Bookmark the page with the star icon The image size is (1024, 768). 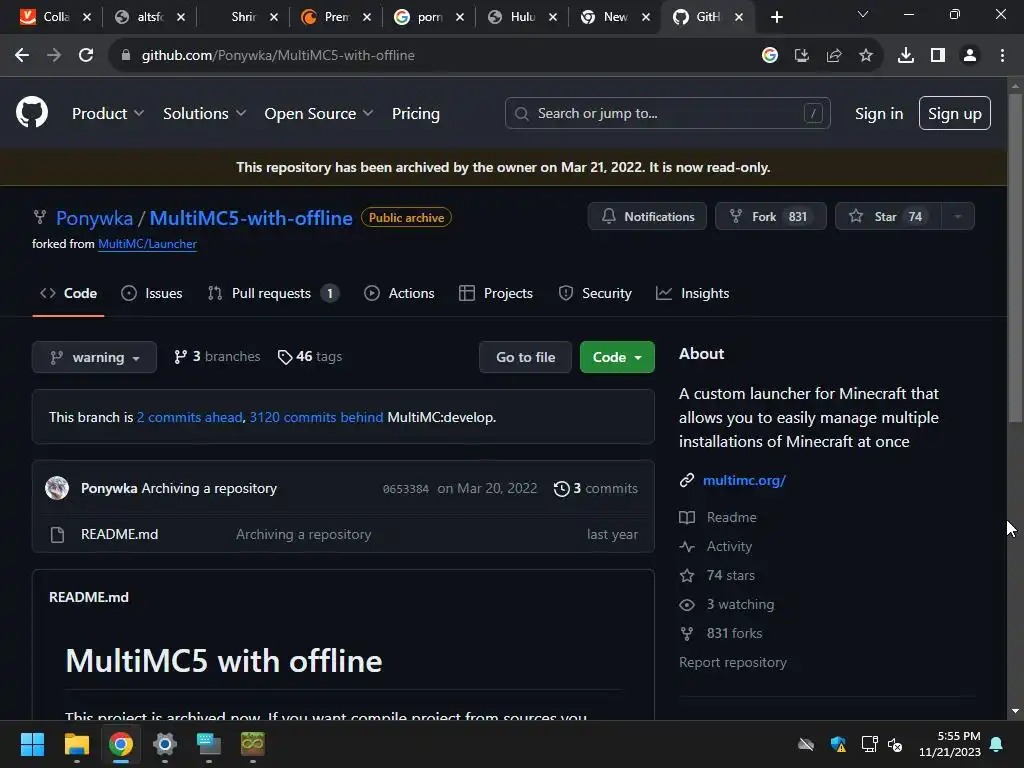pos(866,56)
